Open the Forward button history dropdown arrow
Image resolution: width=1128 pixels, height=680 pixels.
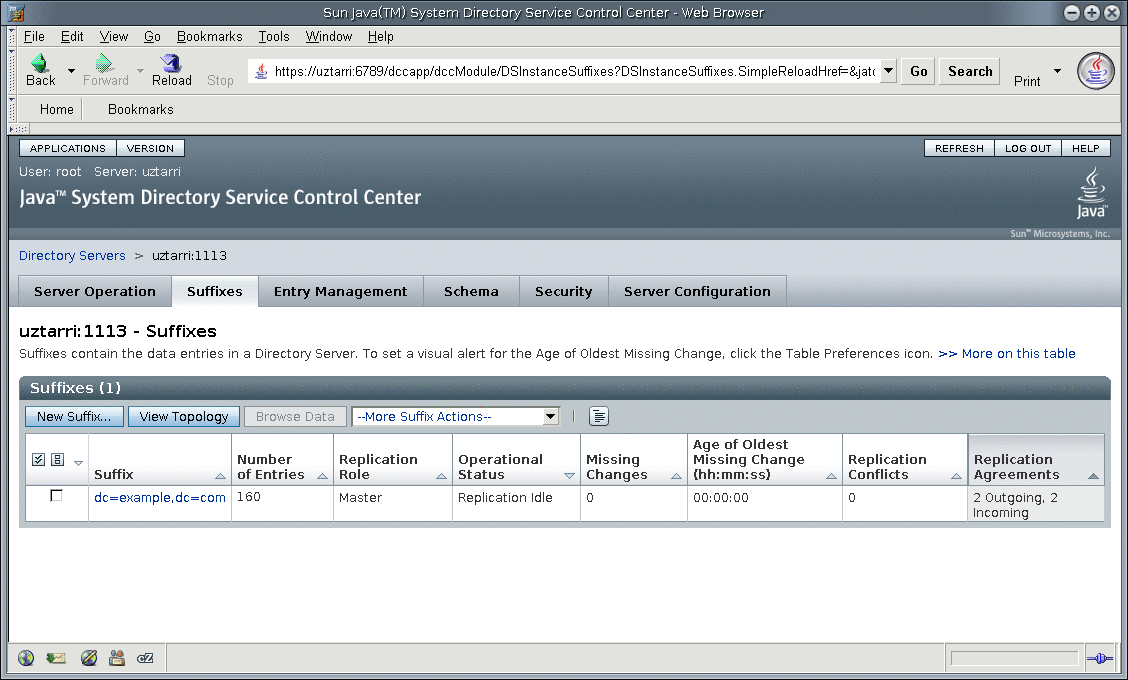click(x=140, y=71)
